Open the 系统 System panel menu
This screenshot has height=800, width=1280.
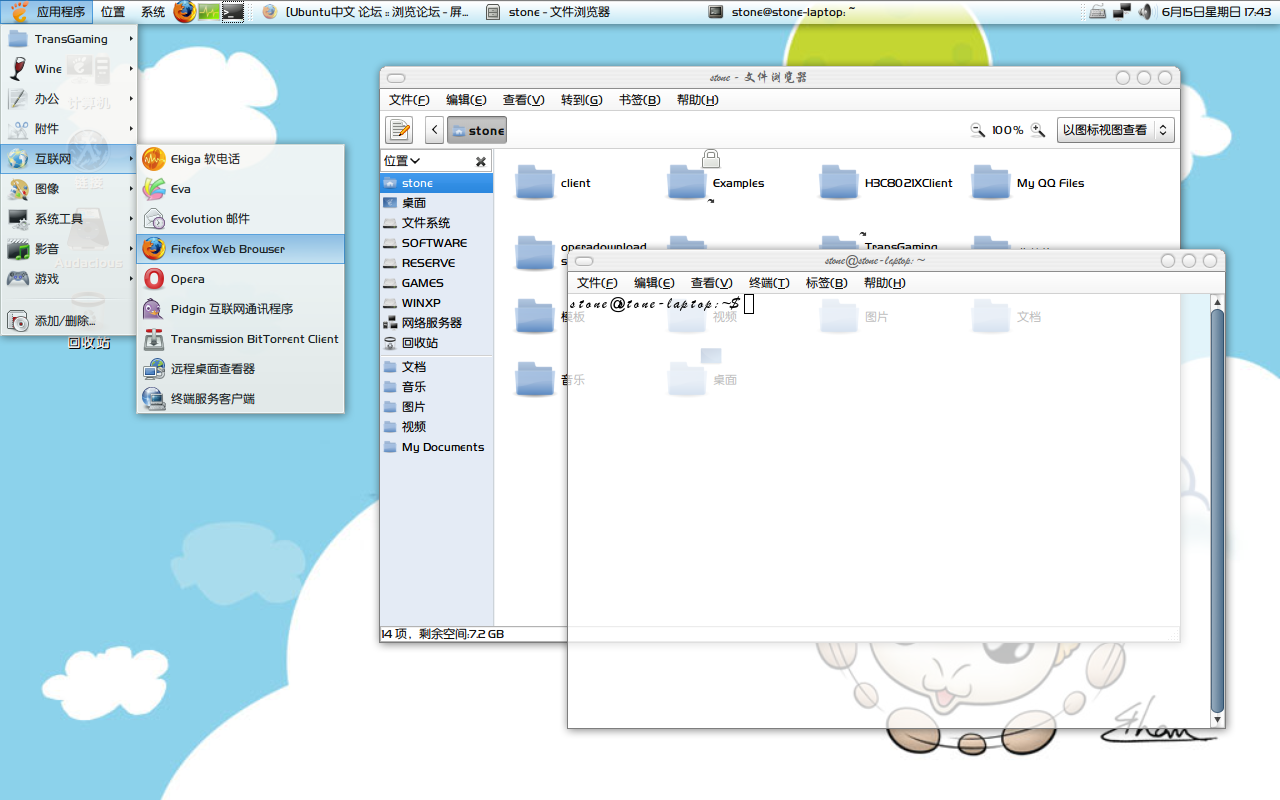[x=153, y=12]
